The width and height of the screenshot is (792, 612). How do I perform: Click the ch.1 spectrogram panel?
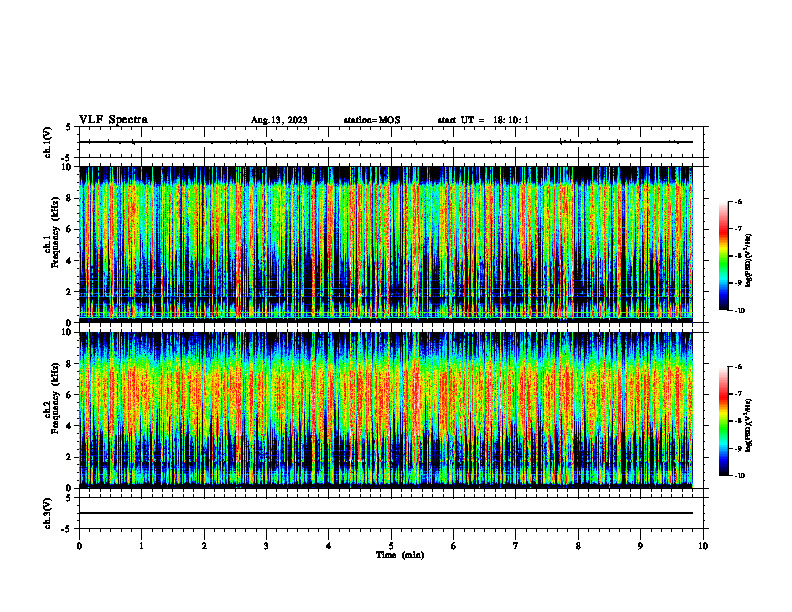[x=386, y=244]
